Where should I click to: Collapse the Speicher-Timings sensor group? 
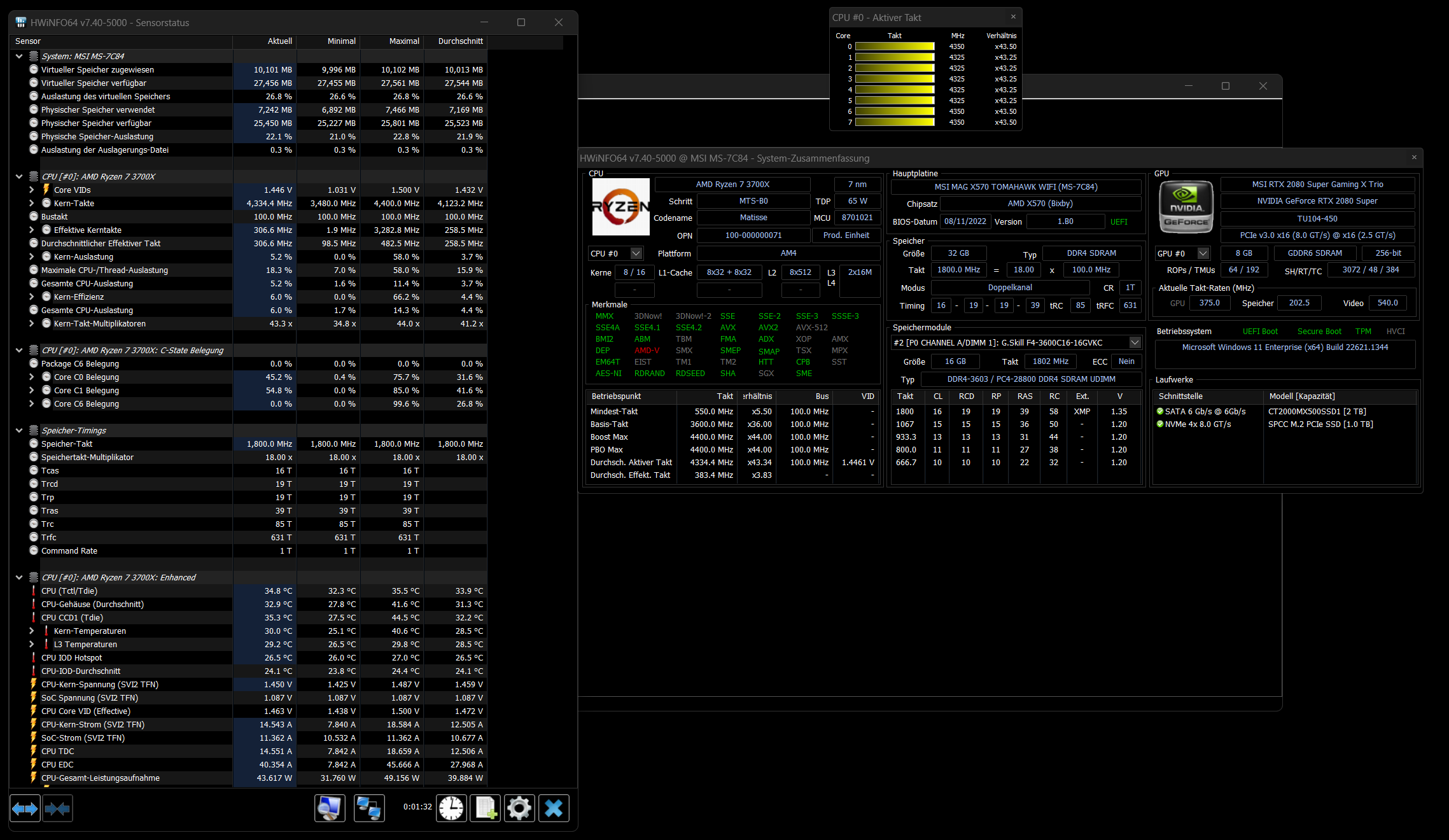click(x=19, y=430)
